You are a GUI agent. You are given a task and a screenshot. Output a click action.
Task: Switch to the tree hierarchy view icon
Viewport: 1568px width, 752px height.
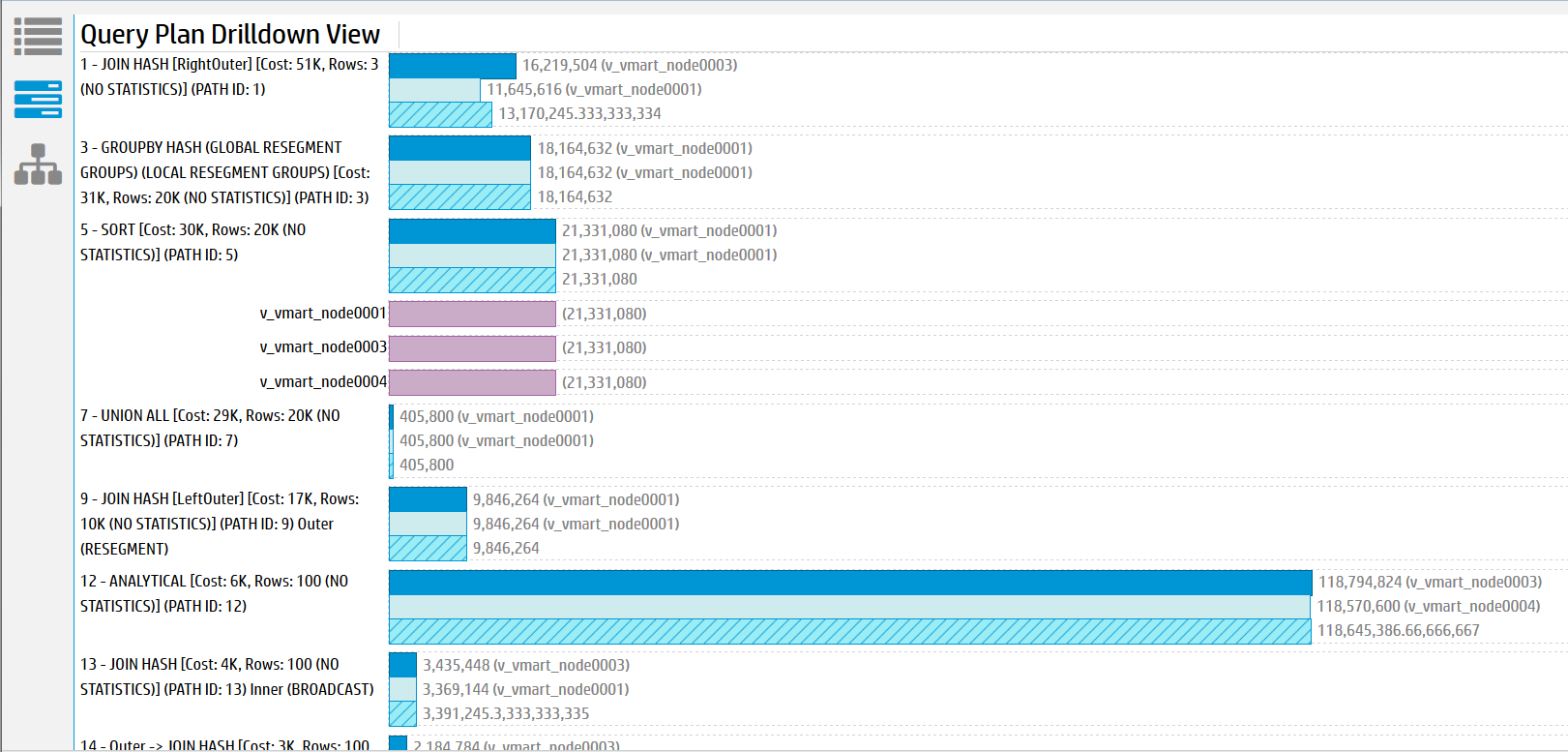coord(38,165)
